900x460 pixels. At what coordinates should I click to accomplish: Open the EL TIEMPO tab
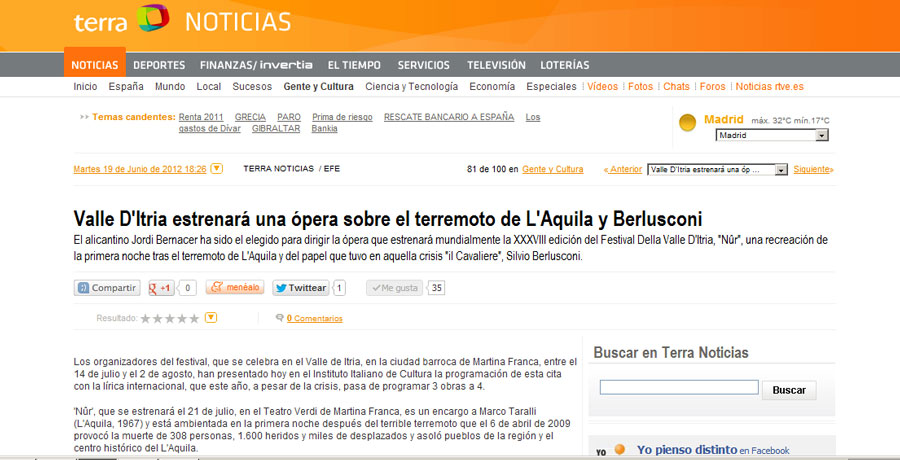[354, 65]
